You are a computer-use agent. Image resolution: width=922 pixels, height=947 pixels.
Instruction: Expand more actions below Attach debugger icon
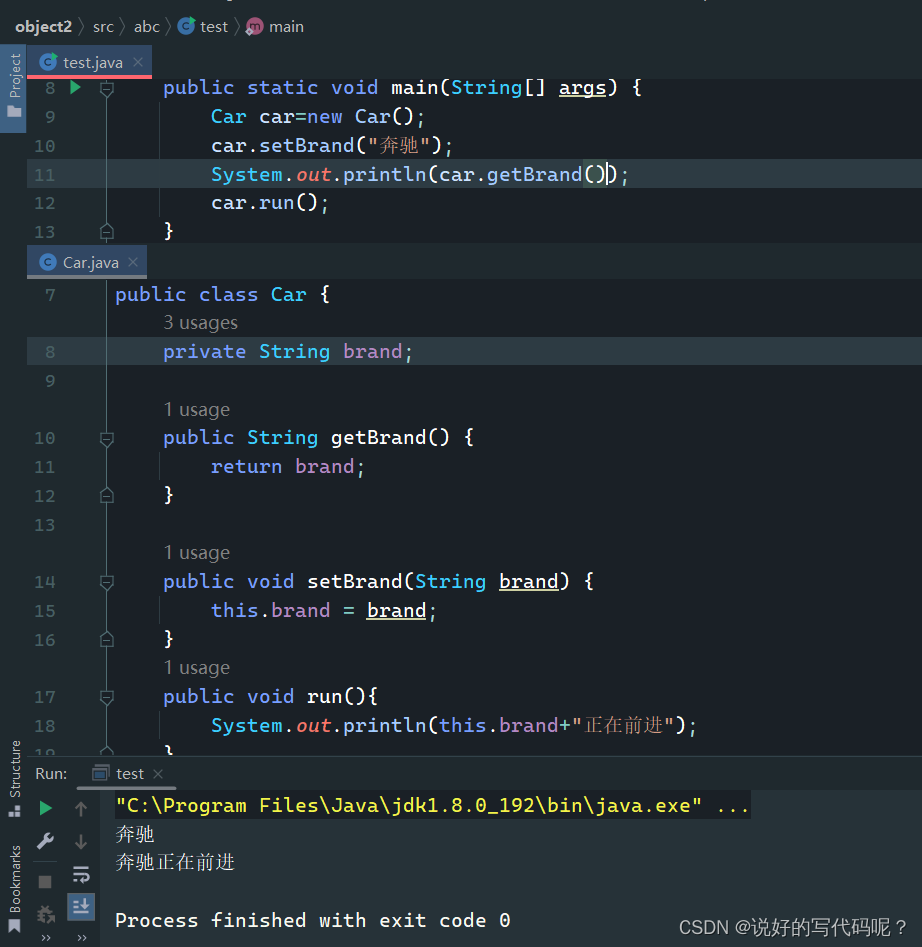point(46,938)
